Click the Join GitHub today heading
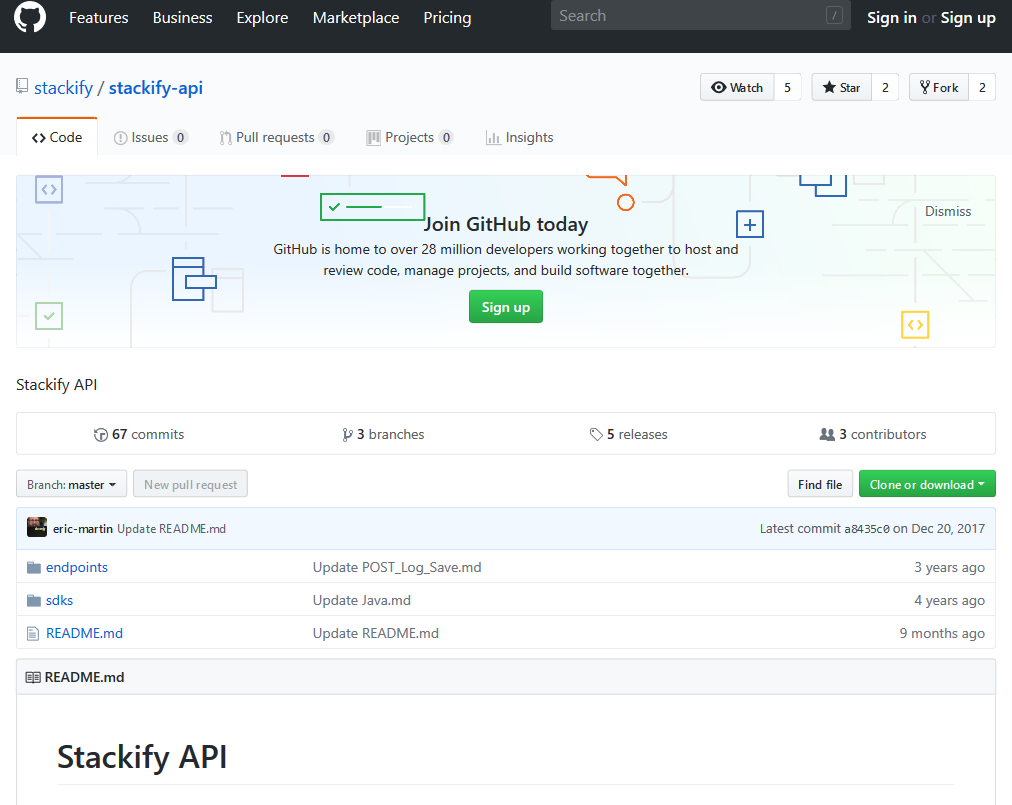 506,224
